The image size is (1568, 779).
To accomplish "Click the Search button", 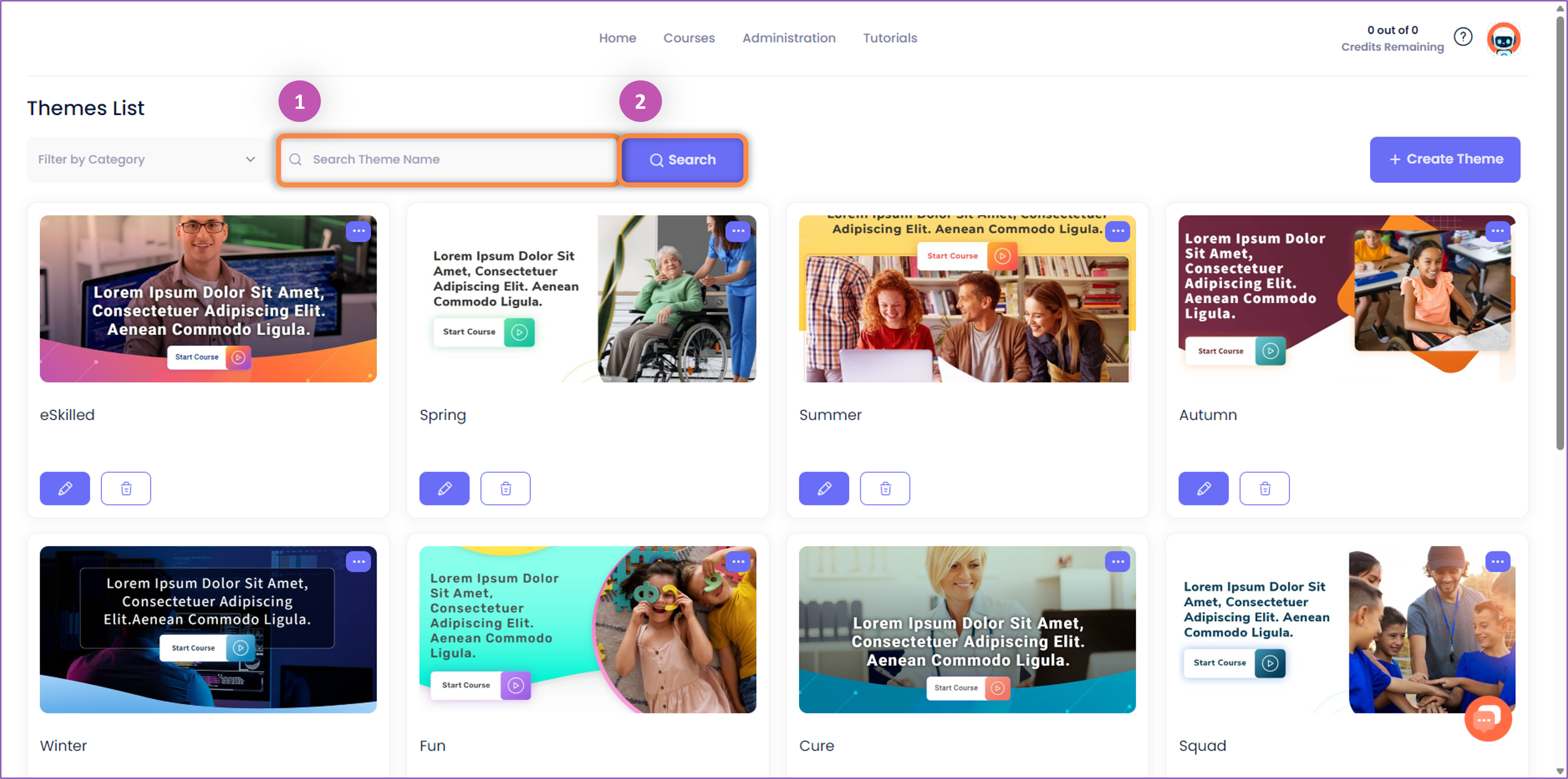I will point(682,159).
